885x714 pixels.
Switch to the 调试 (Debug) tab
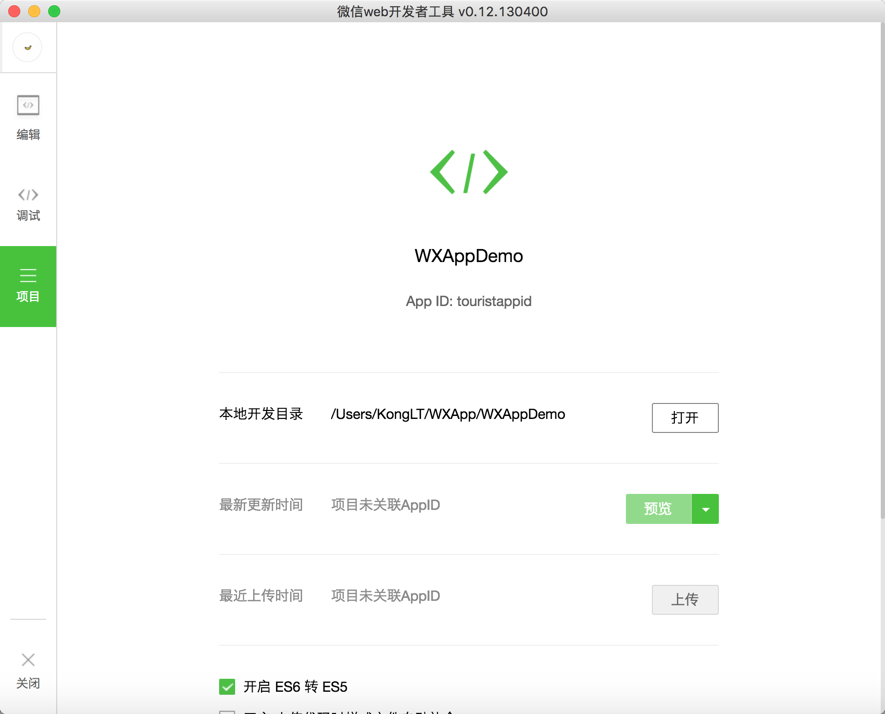click(28, 205)
